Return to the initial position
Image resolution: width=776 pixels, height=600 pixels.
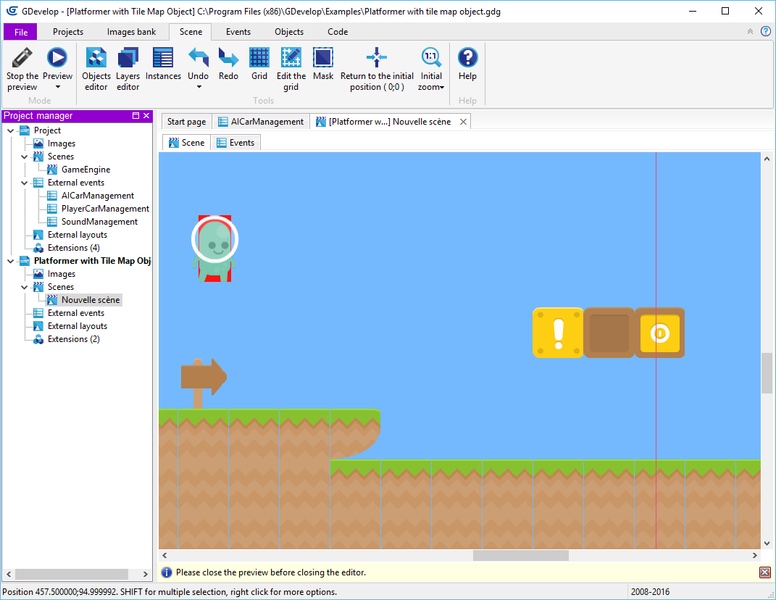376,58
